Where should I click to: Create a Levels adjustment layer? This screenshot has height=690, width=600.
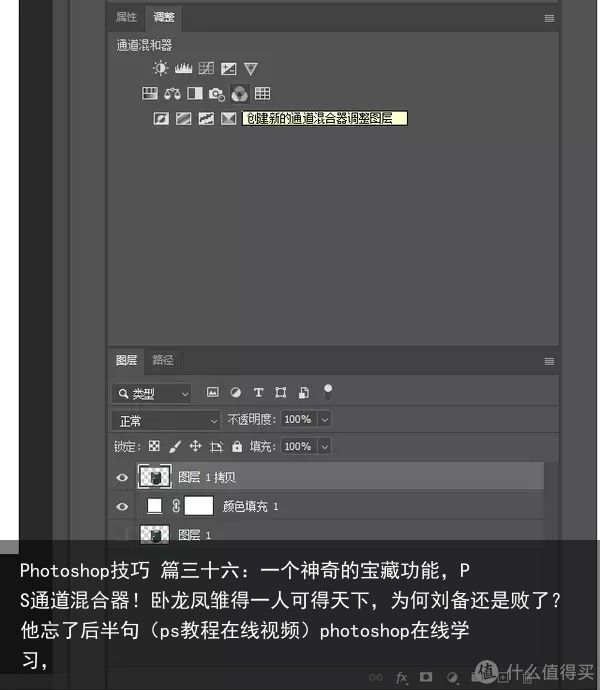[183, 68]
